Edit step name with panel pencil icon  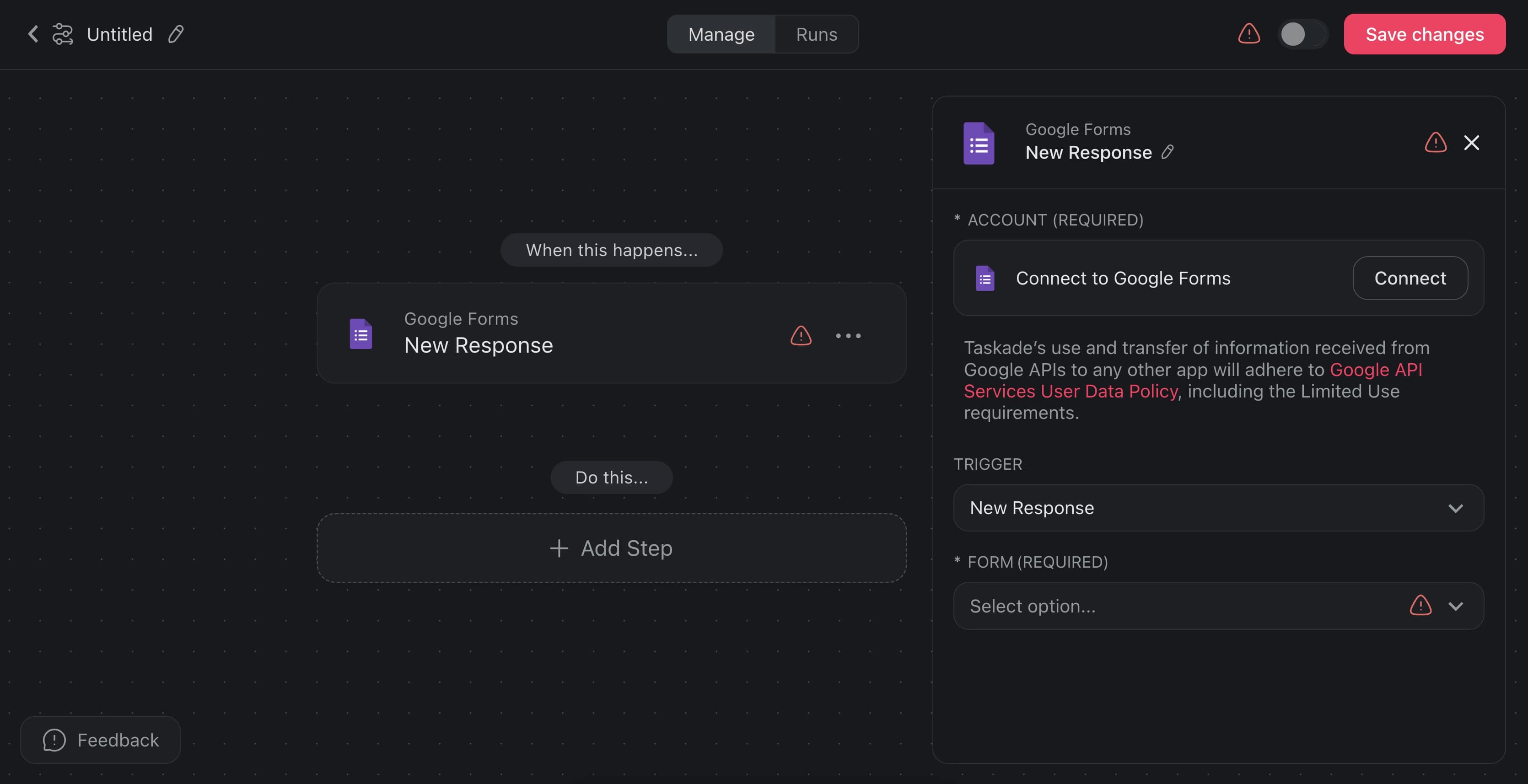pos(1167,152)
